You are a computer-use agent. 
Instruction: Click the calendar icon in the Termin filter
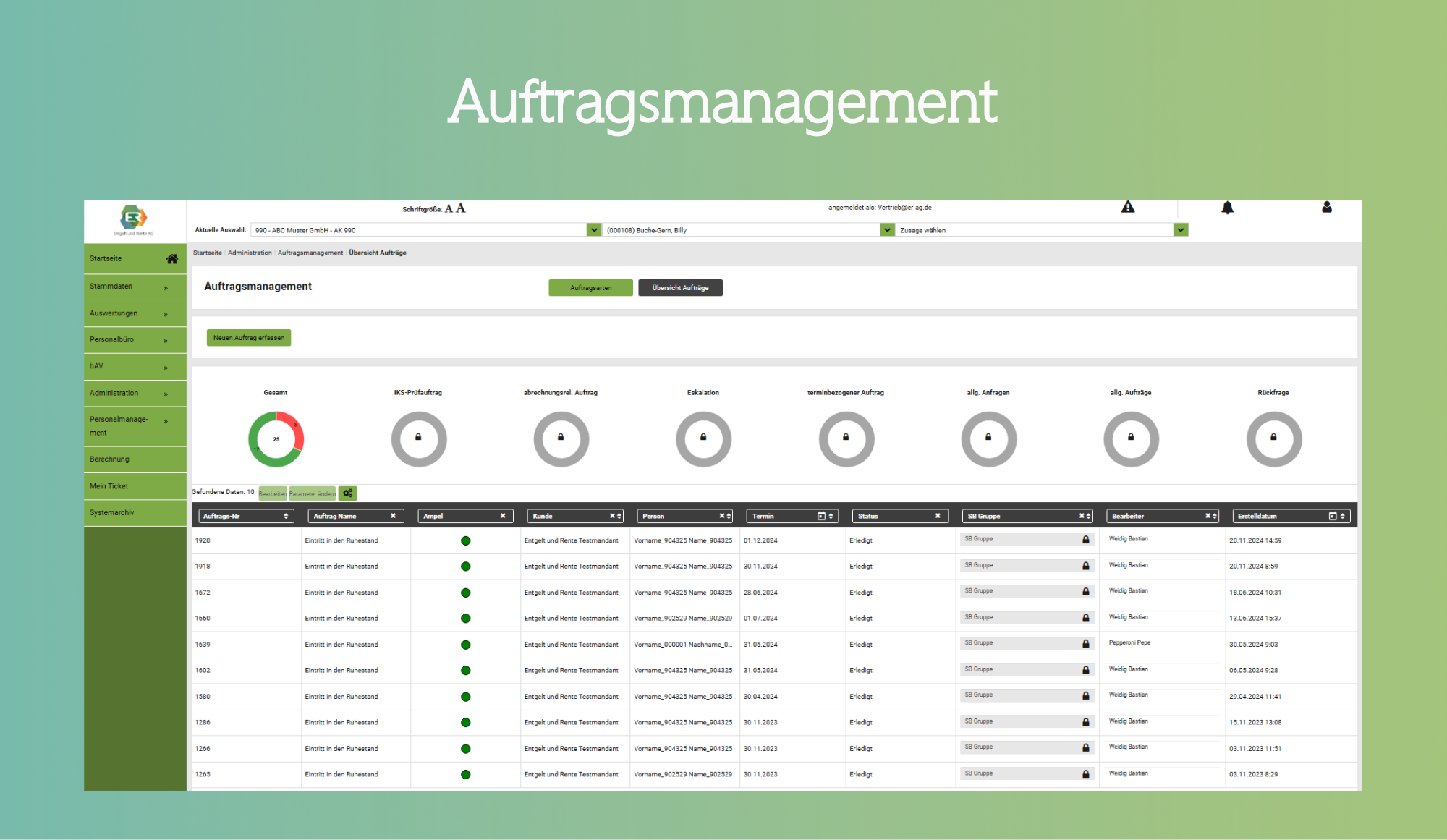pos(821,516)
